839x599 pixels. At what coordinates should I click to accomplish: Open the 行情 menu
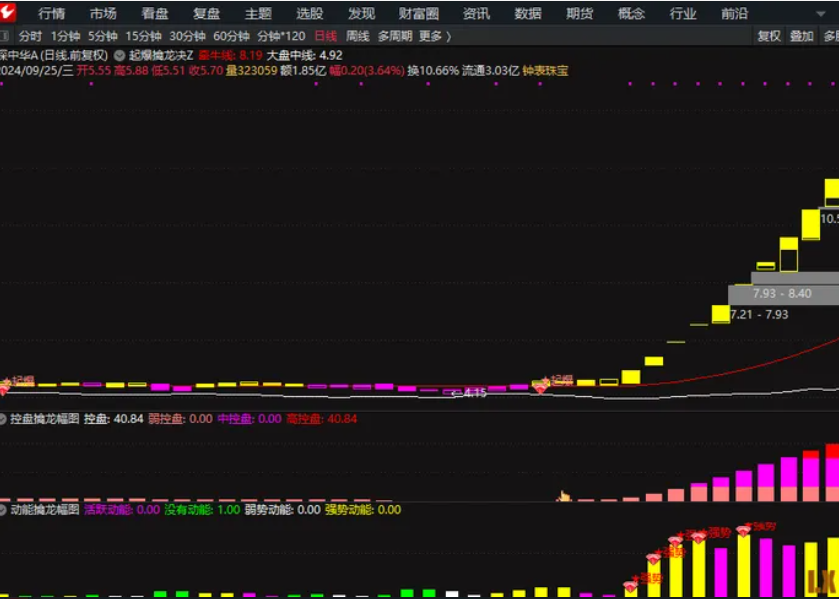(48, 14)
